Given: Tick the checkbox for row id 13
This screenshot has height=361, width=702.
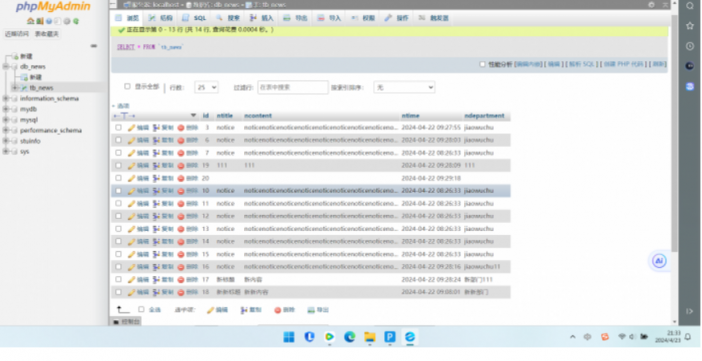Looking at the screenshot, I should pos(118,229).
